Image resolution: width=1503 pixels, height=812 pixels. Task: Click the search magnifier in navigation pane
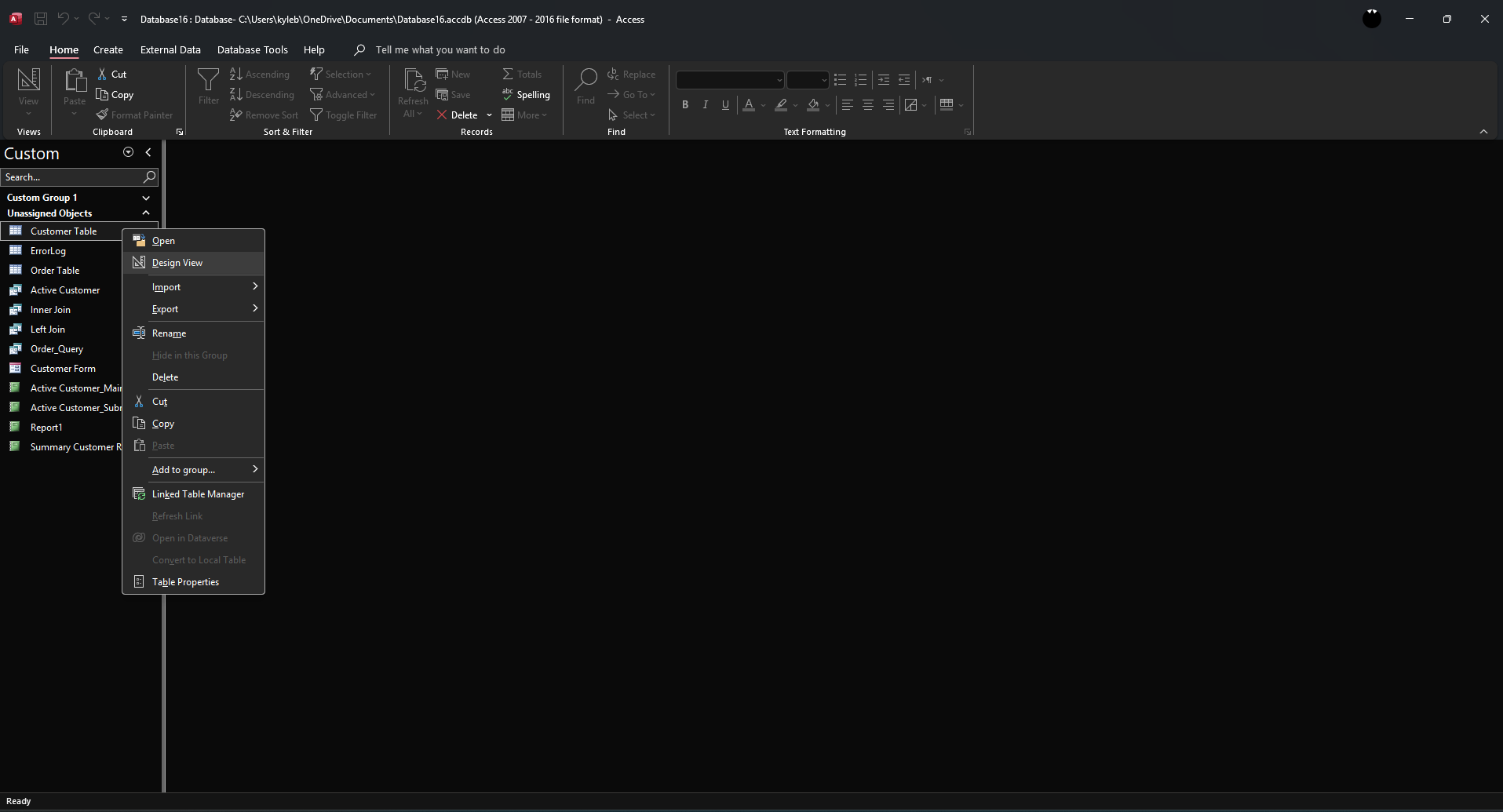click(149, 177)
